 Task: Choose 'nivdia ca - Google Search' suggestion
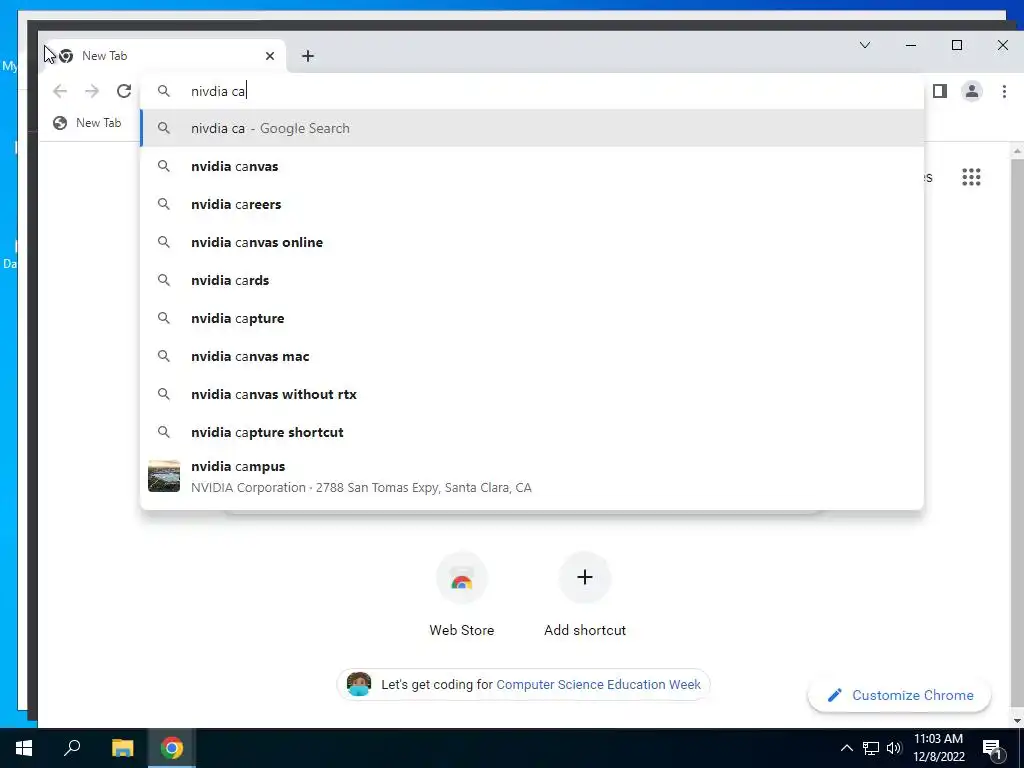(532, 129)
